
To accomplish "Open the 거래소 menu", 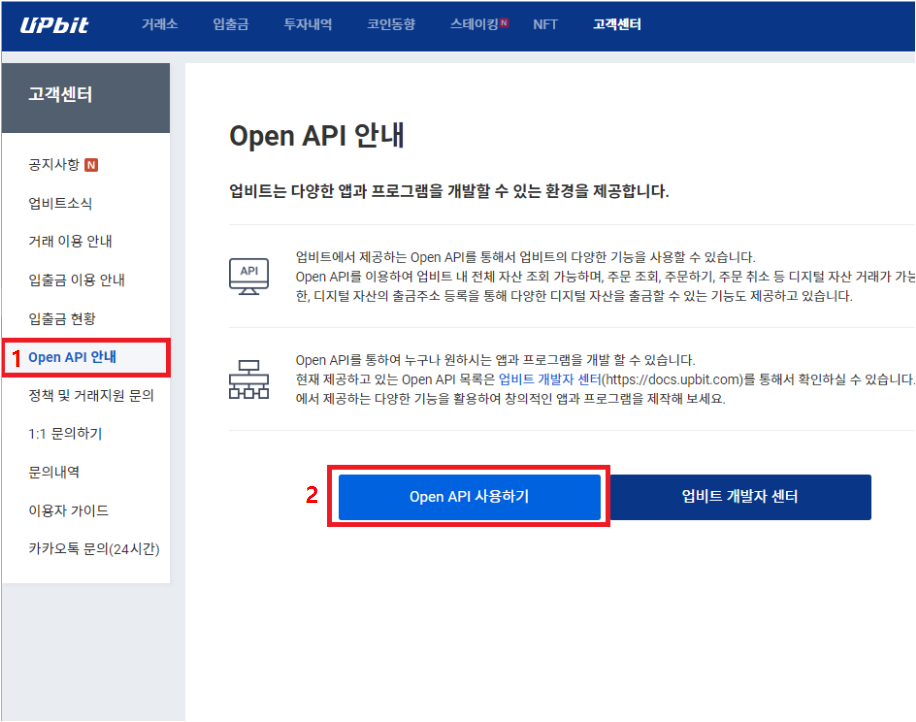I will coord(159,25).
